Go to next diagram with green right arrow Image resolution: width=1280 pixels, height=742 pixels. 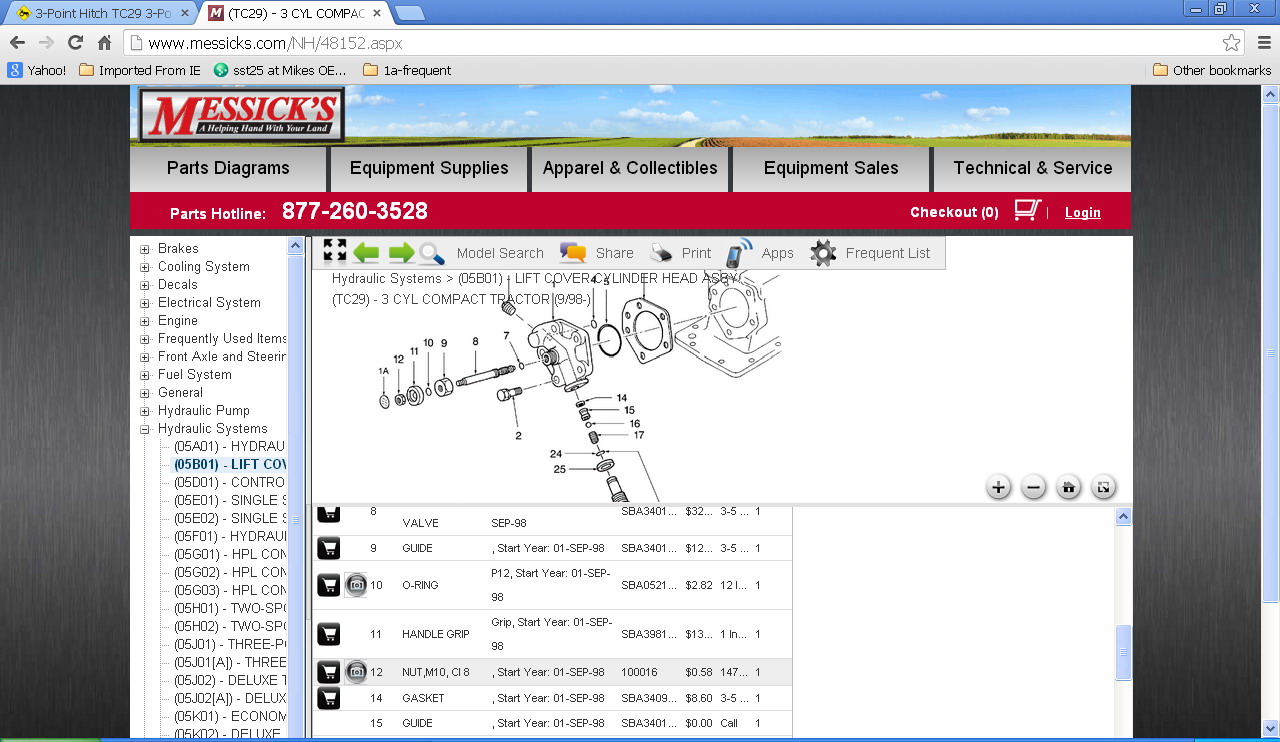point(401,253)
